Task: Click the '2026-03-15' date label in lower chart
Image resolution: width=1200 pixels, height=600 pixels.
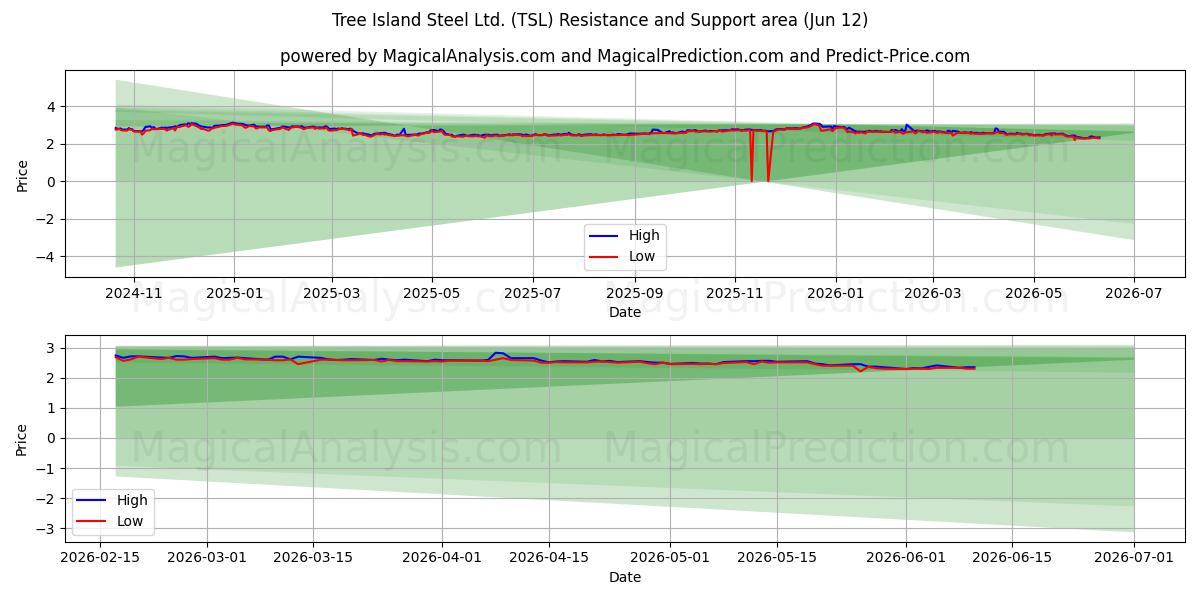Action: pos(314,559)
